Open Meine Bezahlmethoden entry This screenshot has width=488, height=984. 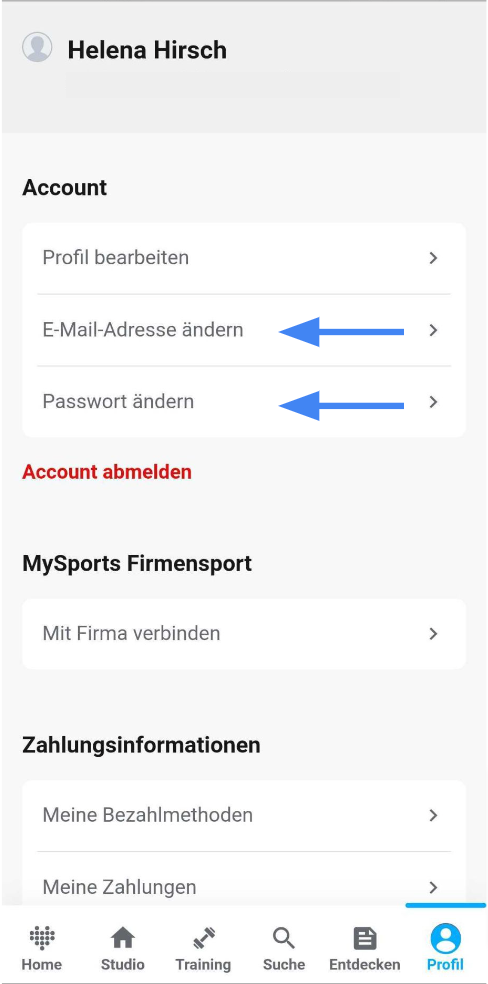tap(244, 815)
